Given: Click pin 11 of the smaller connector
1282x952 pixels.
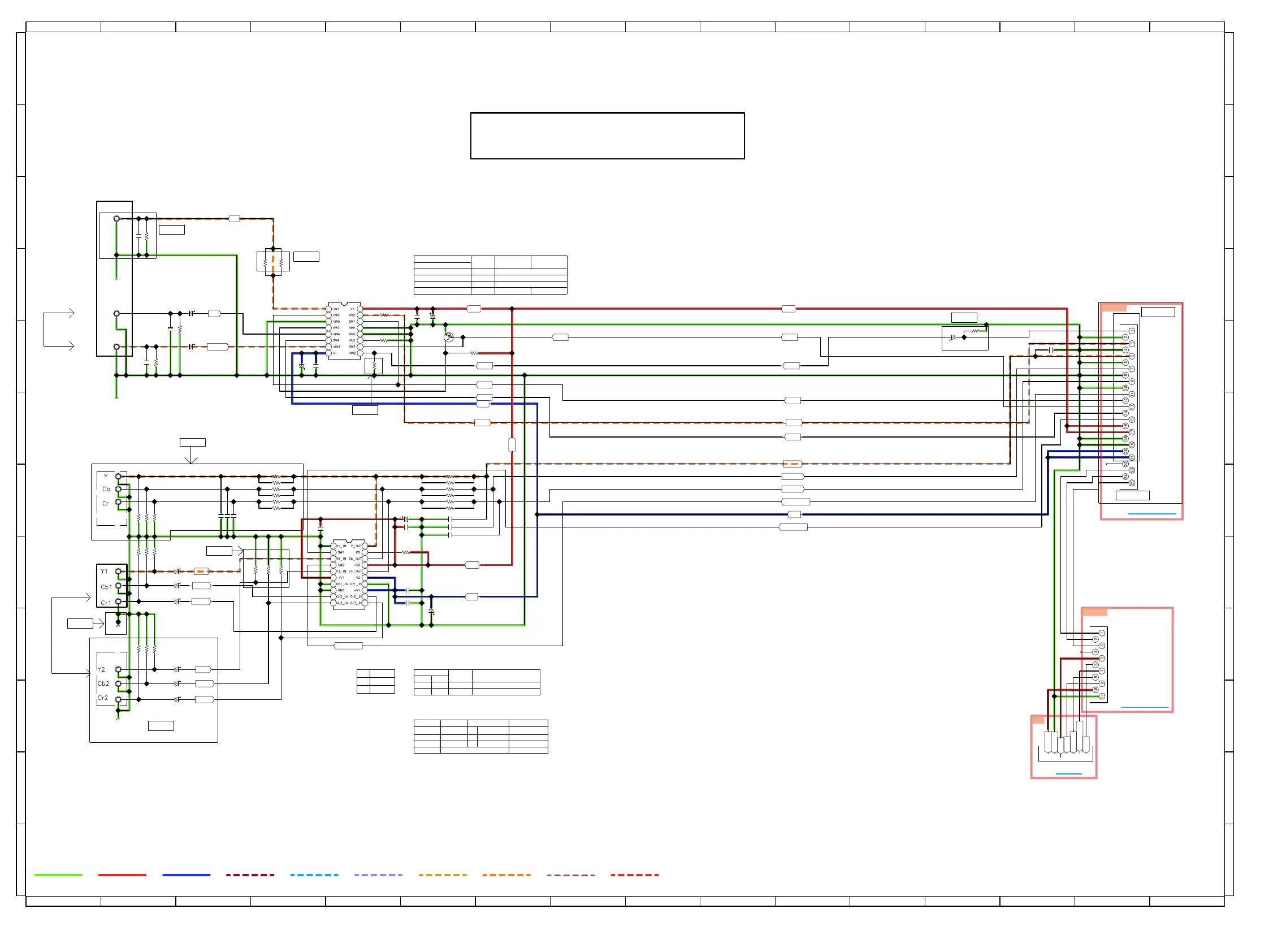Looking at the screenshot, I should point(1102,696).
